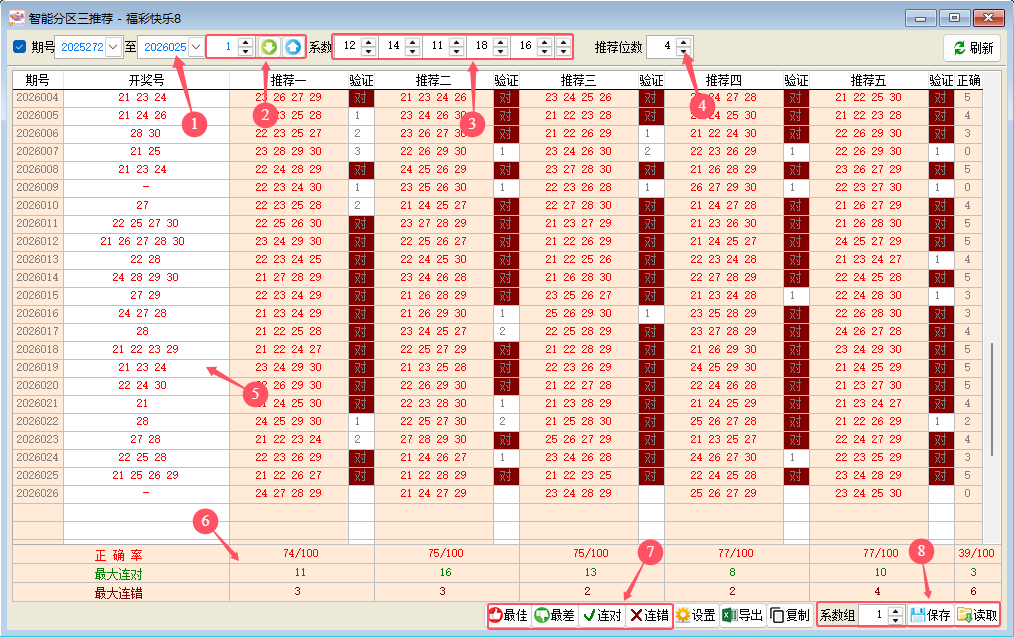
Task: Save coefficient group with 保存 button
Action: [930, 616]
